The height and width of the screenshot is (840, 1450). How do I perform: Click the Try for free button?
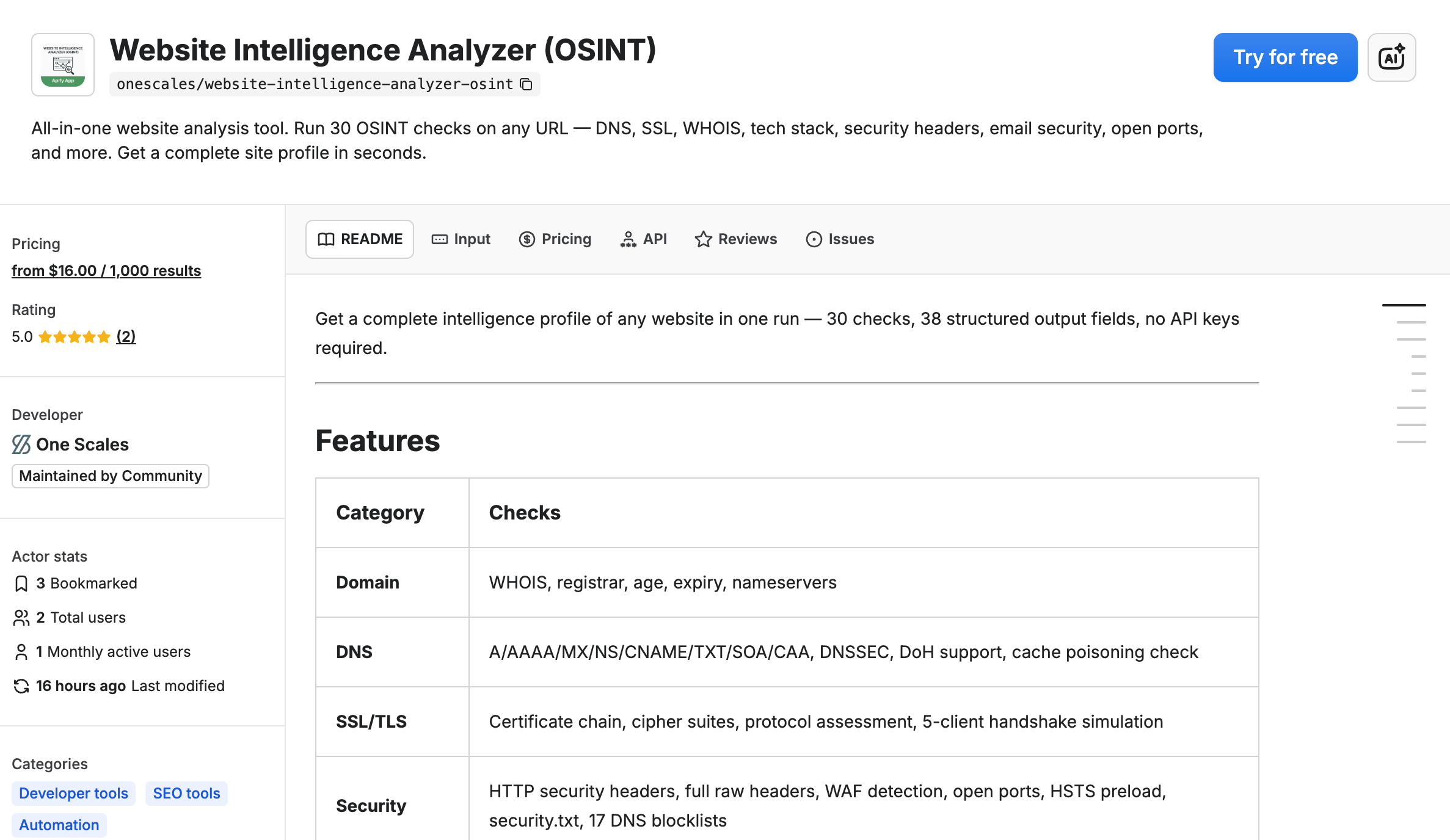pyautogui.click(x=1284, y=57)
